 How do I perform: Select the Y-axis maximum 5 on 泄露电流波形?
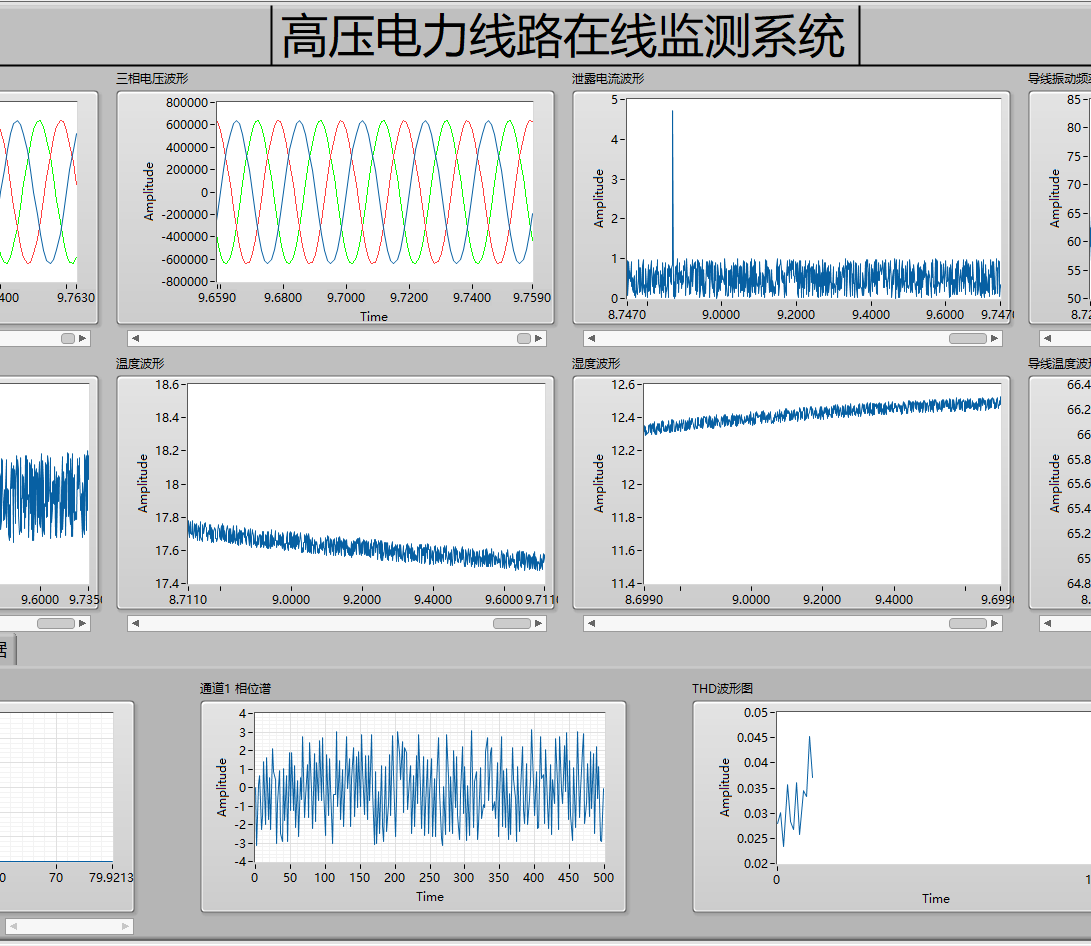click(614, 100)
